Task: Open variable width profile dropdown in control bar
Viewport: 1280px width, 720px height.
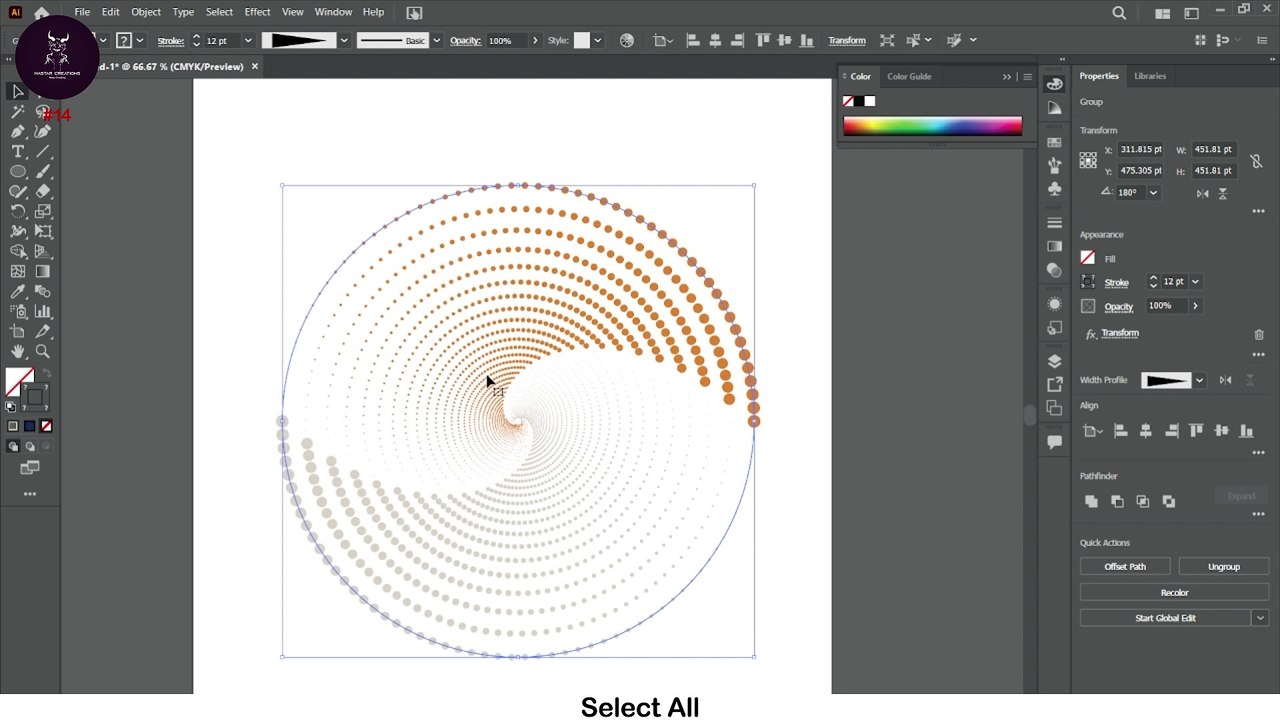Action: (x=344, y=41)
